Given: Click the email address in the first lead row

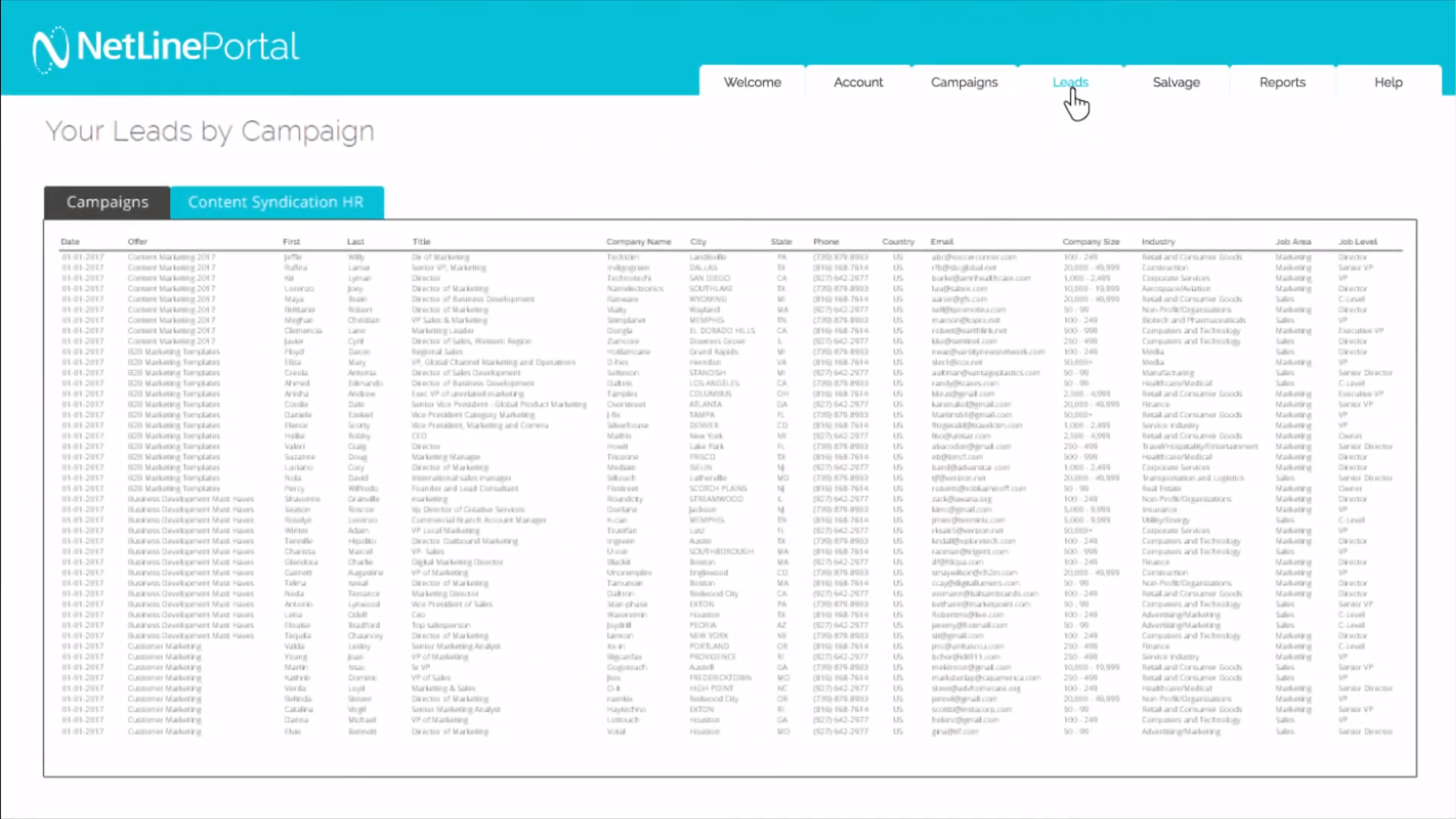Looking at the screenshot, I should point(974,257).
